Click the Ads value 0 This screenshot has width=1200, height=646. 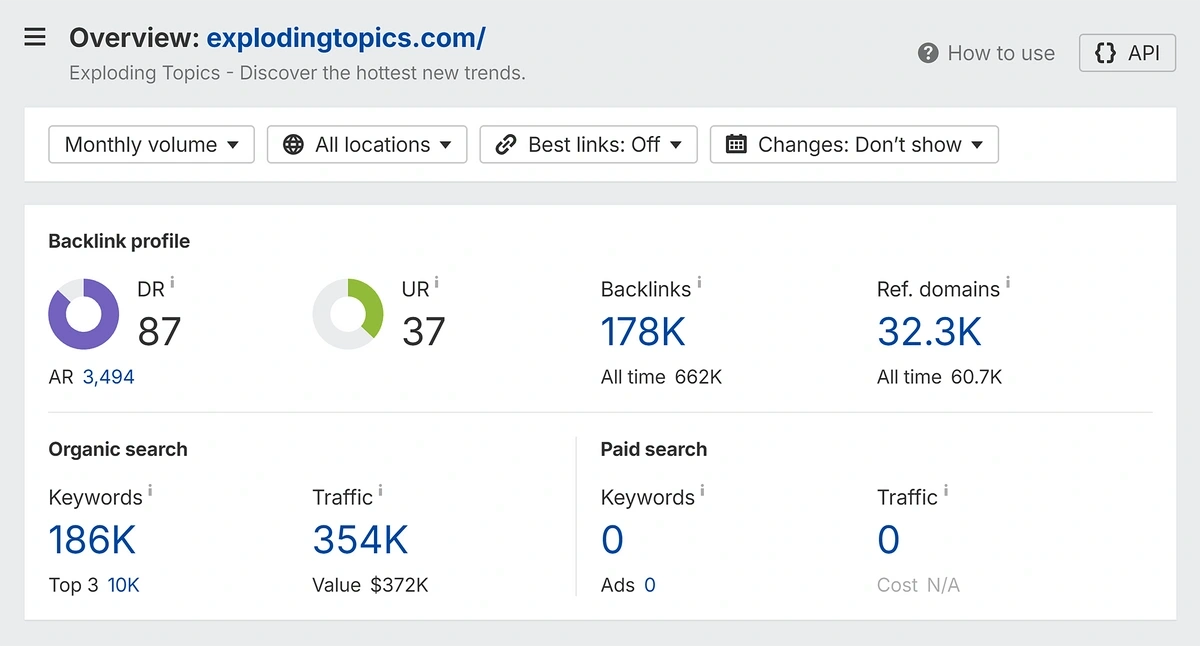[650, 585]
